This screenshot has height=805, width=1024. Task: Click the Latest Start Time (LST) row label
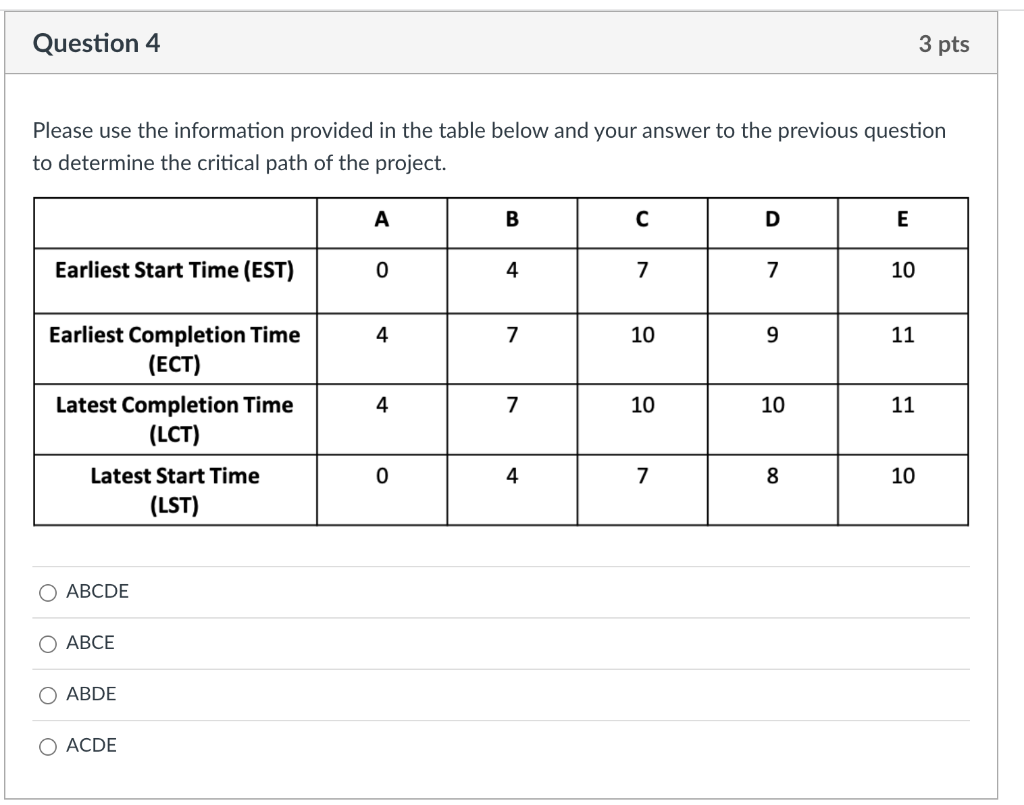point(175,490)
